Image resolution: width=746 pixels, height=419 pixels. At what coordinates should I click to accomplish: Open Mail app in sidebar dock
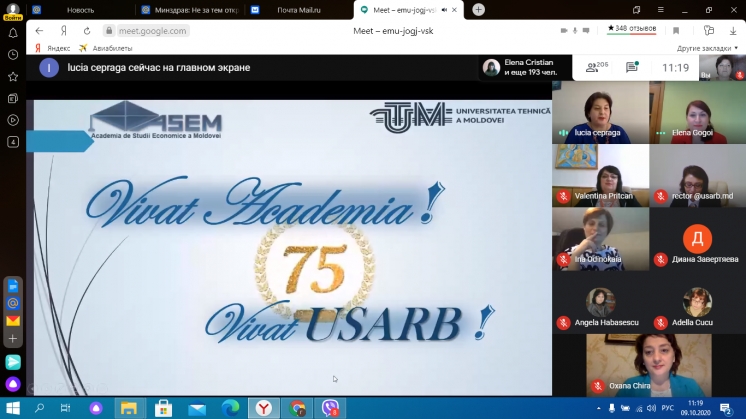pos(13,321)
